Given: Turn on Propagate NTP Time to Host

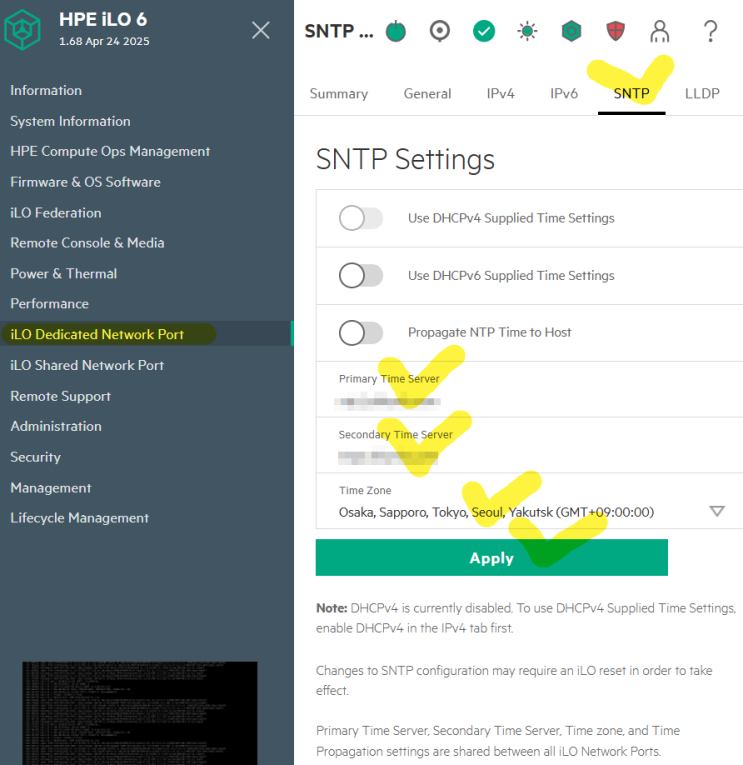Looking at the screenshot, I should pyautogui.click(x=361, y=332).
